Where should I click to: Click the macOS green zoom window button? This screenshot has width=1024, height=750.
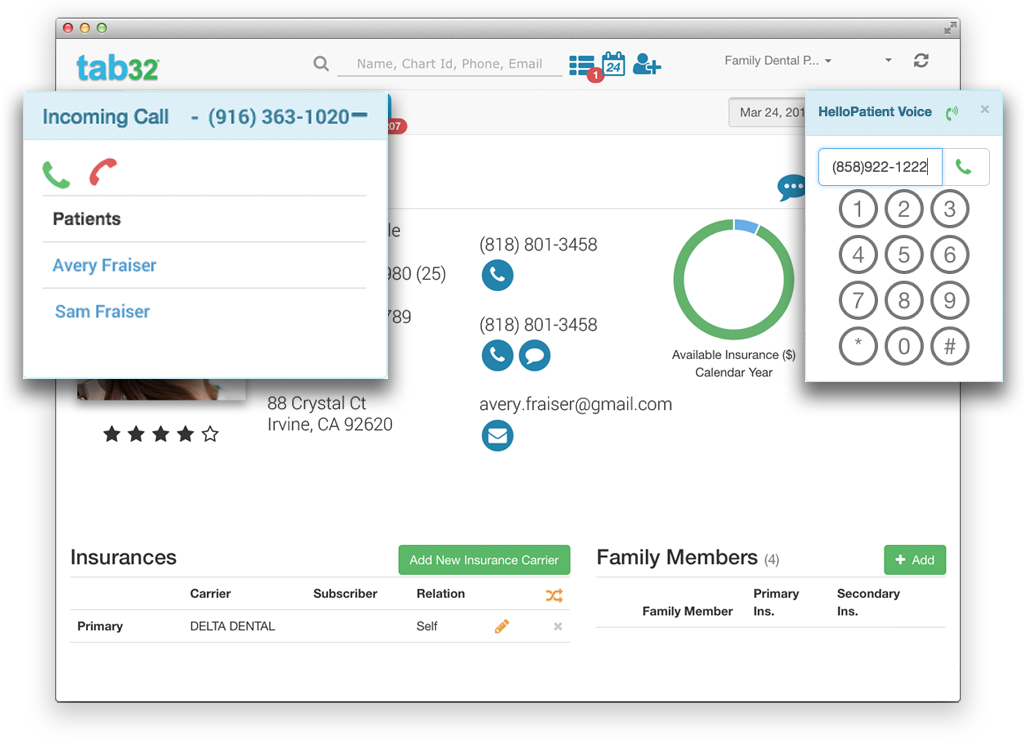pyautogui.click(x=101, y=28)
